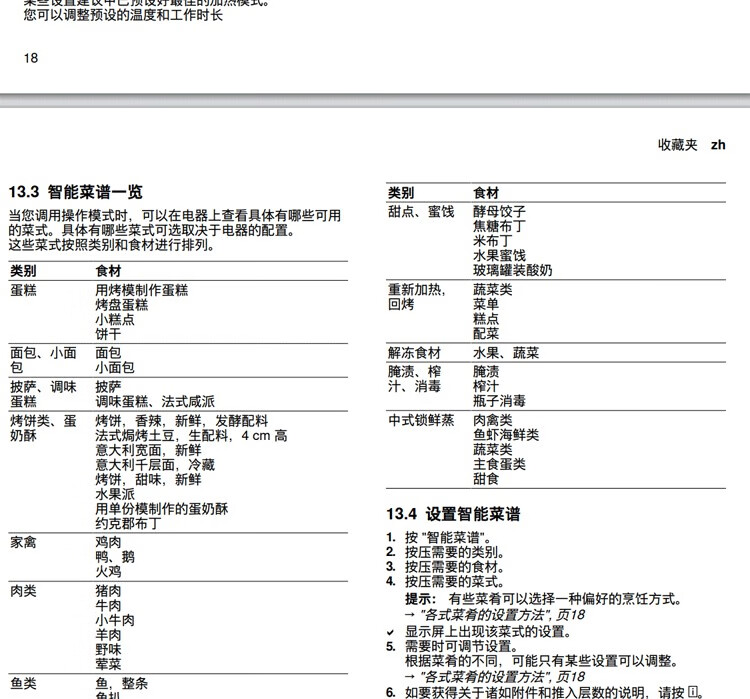Select the 野味 entry

point(108,650)
